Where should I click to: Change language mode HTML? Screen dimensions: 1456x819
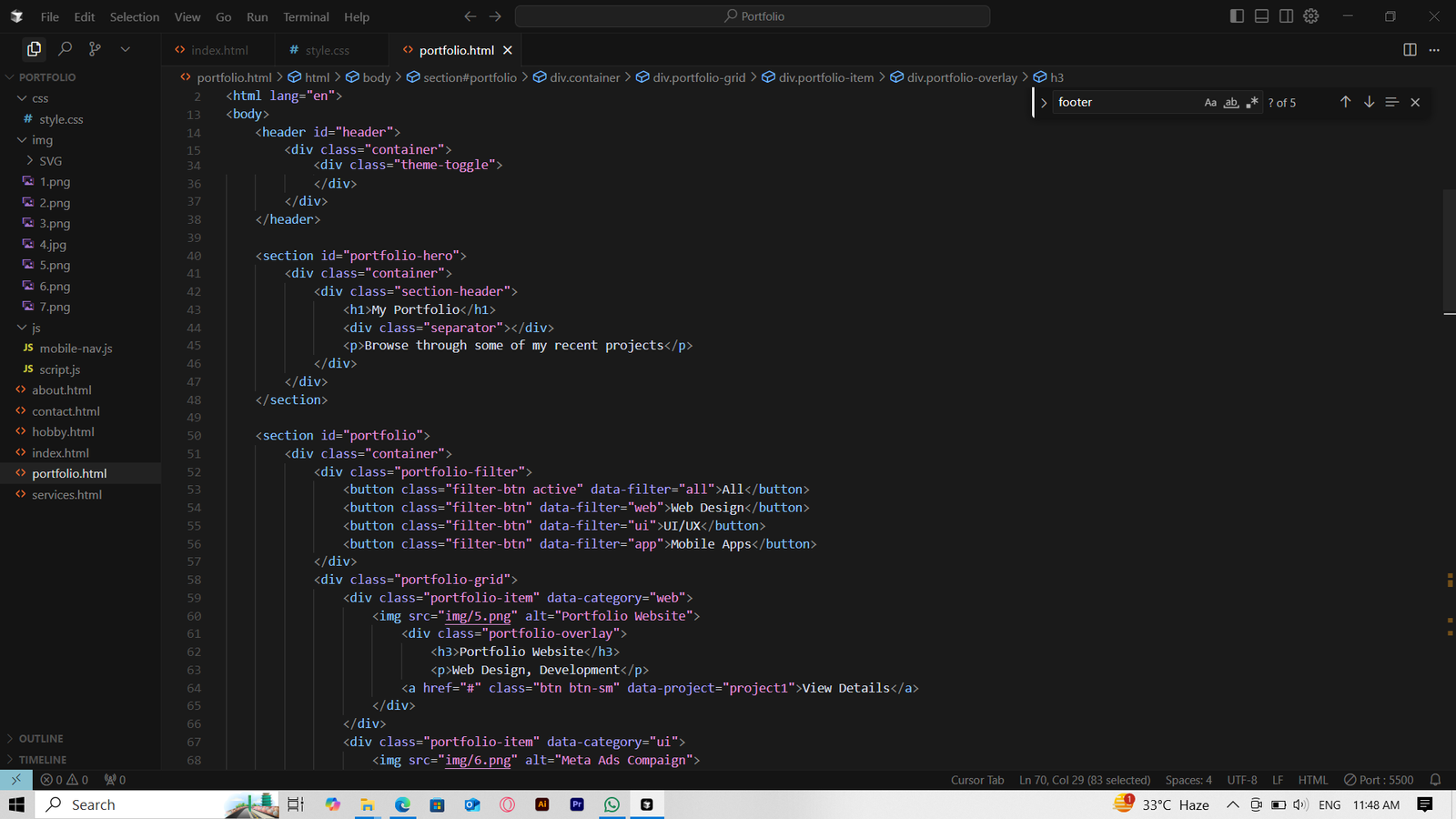(1313, 780)
